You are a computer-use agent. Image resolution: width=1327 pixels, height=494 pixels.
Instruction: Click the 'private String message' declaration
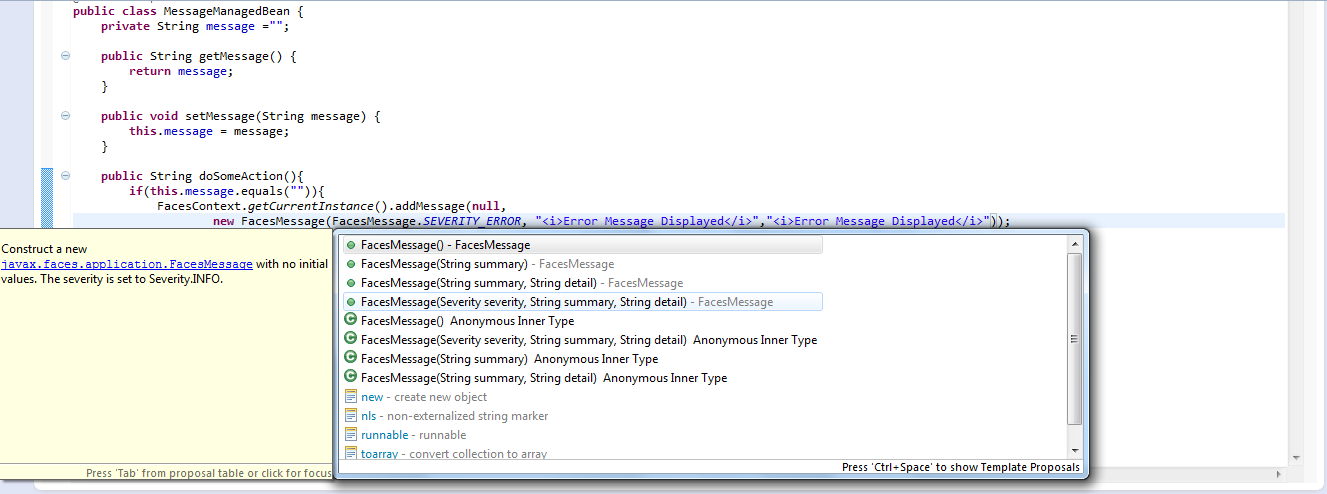click(x=195, y=26)
